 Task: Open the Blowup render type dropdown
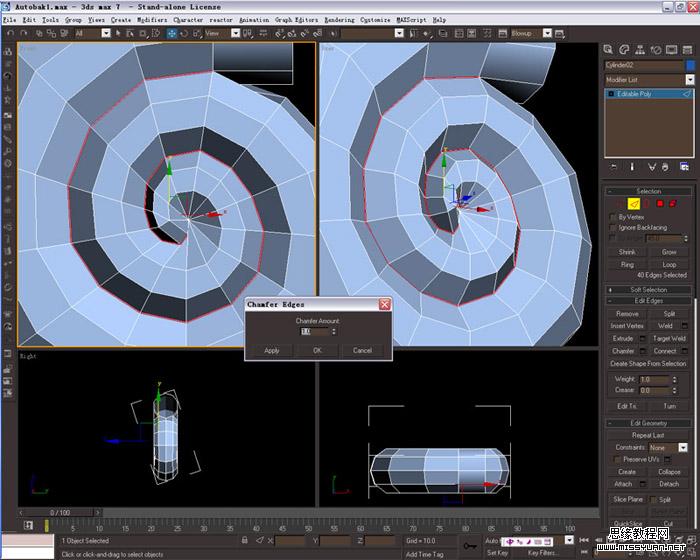click(547, 33)
